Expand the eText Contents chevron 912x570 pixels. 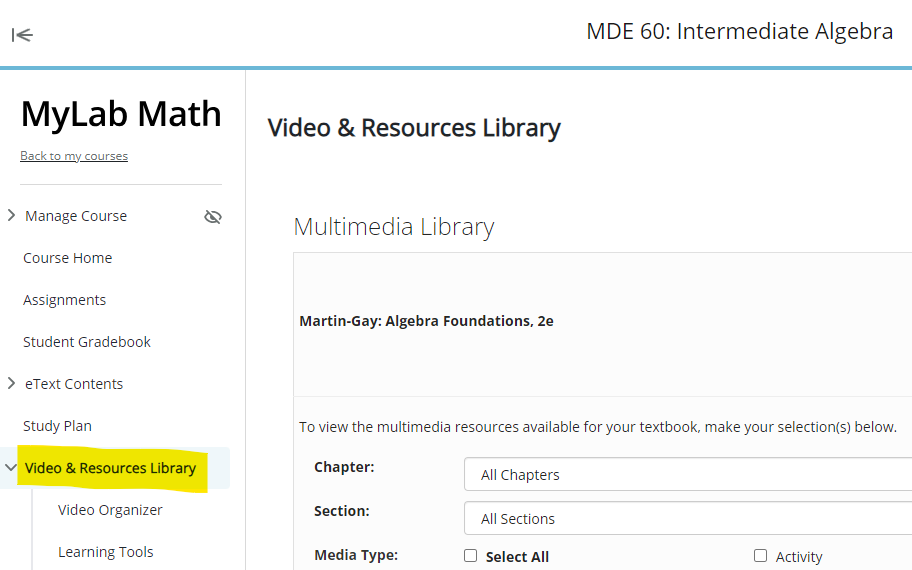(11, 383)
